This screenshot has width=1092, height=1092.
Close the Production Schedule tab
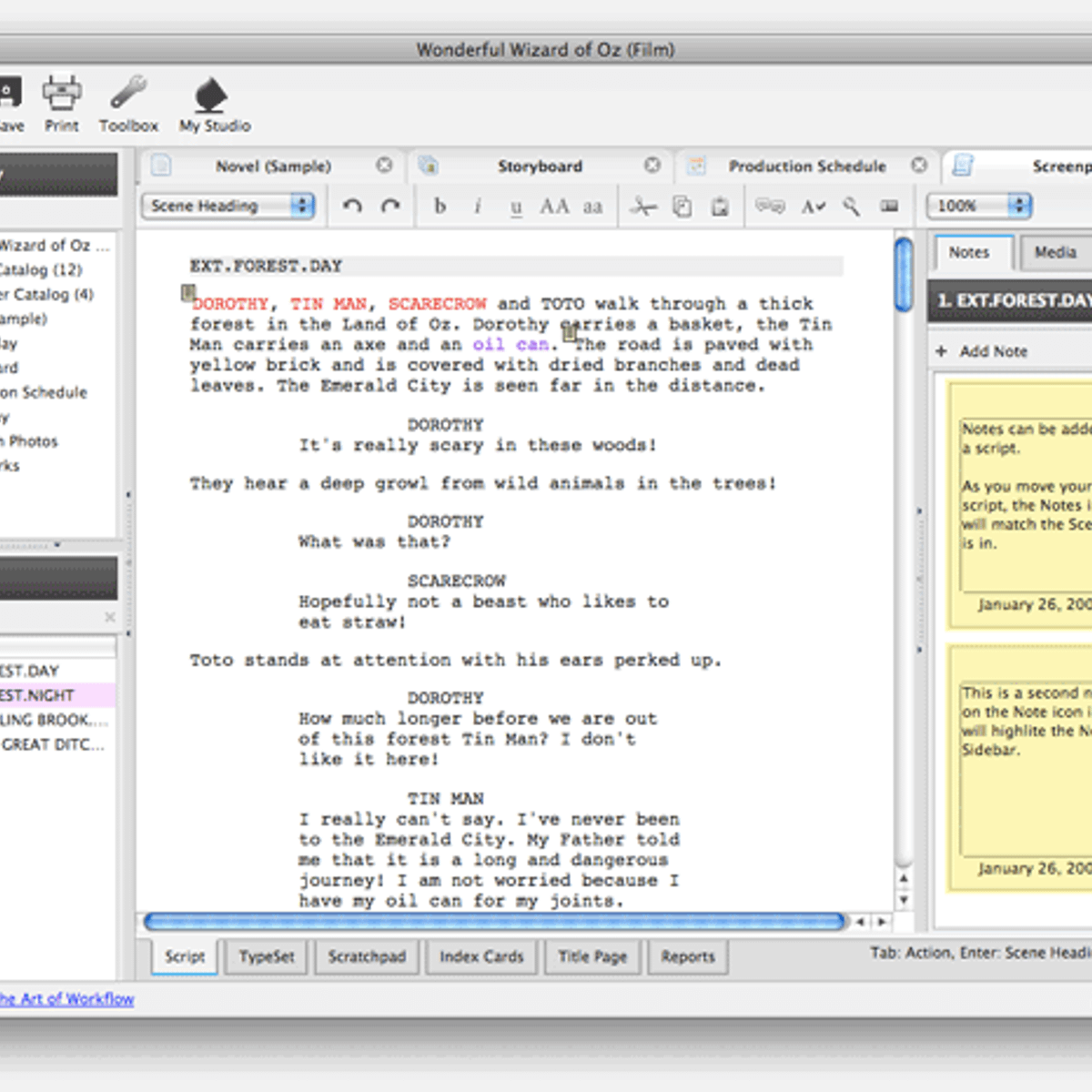(x=919, y=165)
